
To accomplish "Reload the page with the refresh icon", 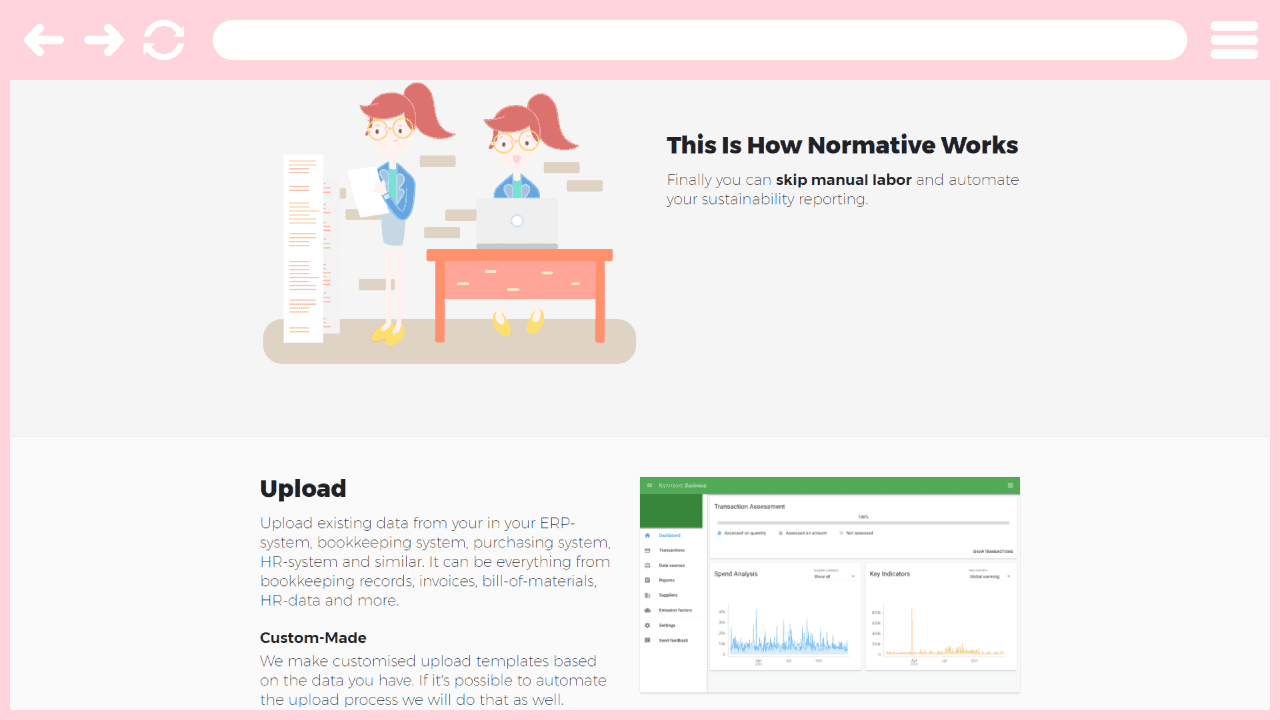I will pyautogui.click(x=164, y=40).
